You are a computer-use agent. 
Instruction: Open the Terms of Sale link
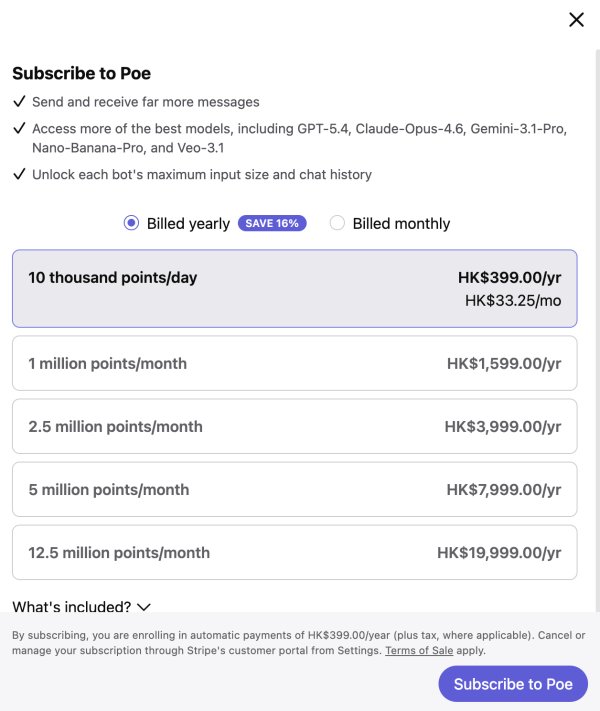point(421,650)
